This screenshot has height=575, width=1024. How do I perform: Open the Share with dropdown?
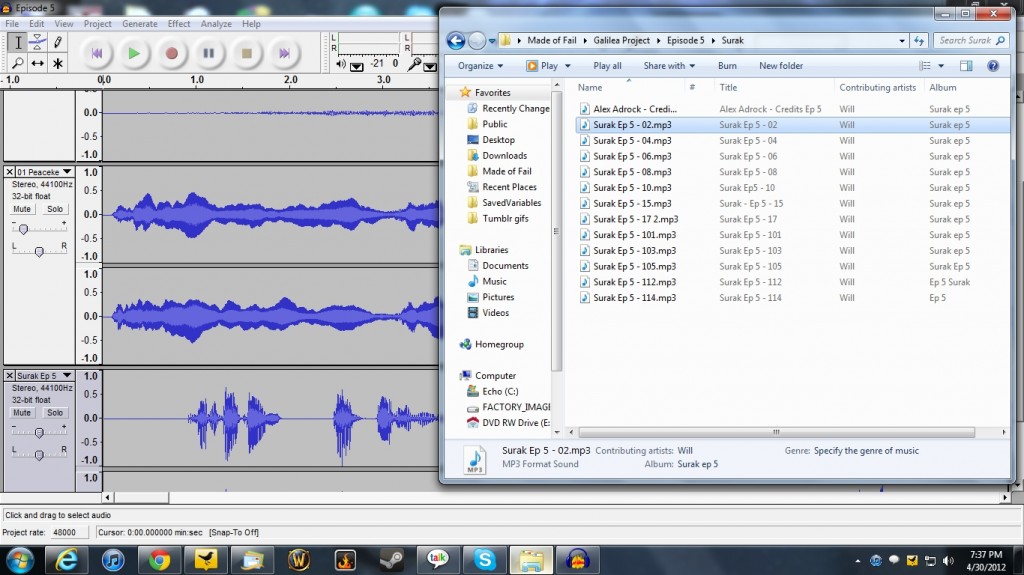point(669,65)
